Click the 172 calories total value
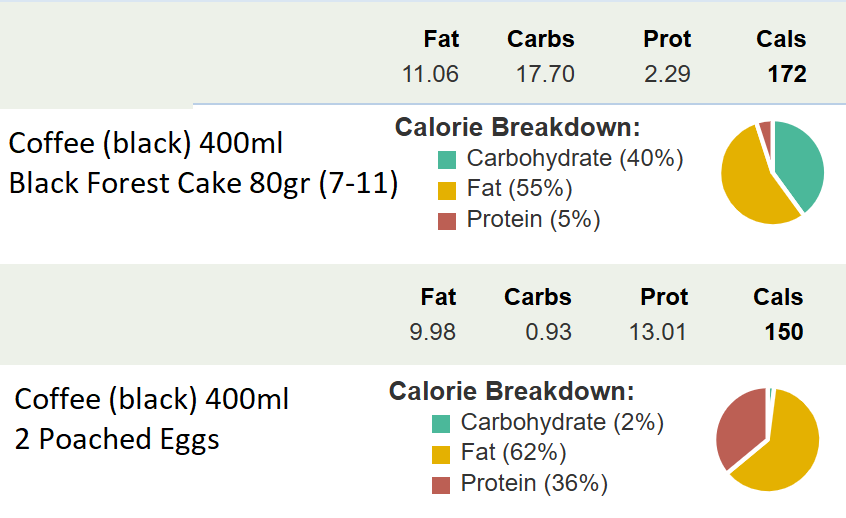The height and width of the screenshot is (518, 846). click(x=787, y=74)
